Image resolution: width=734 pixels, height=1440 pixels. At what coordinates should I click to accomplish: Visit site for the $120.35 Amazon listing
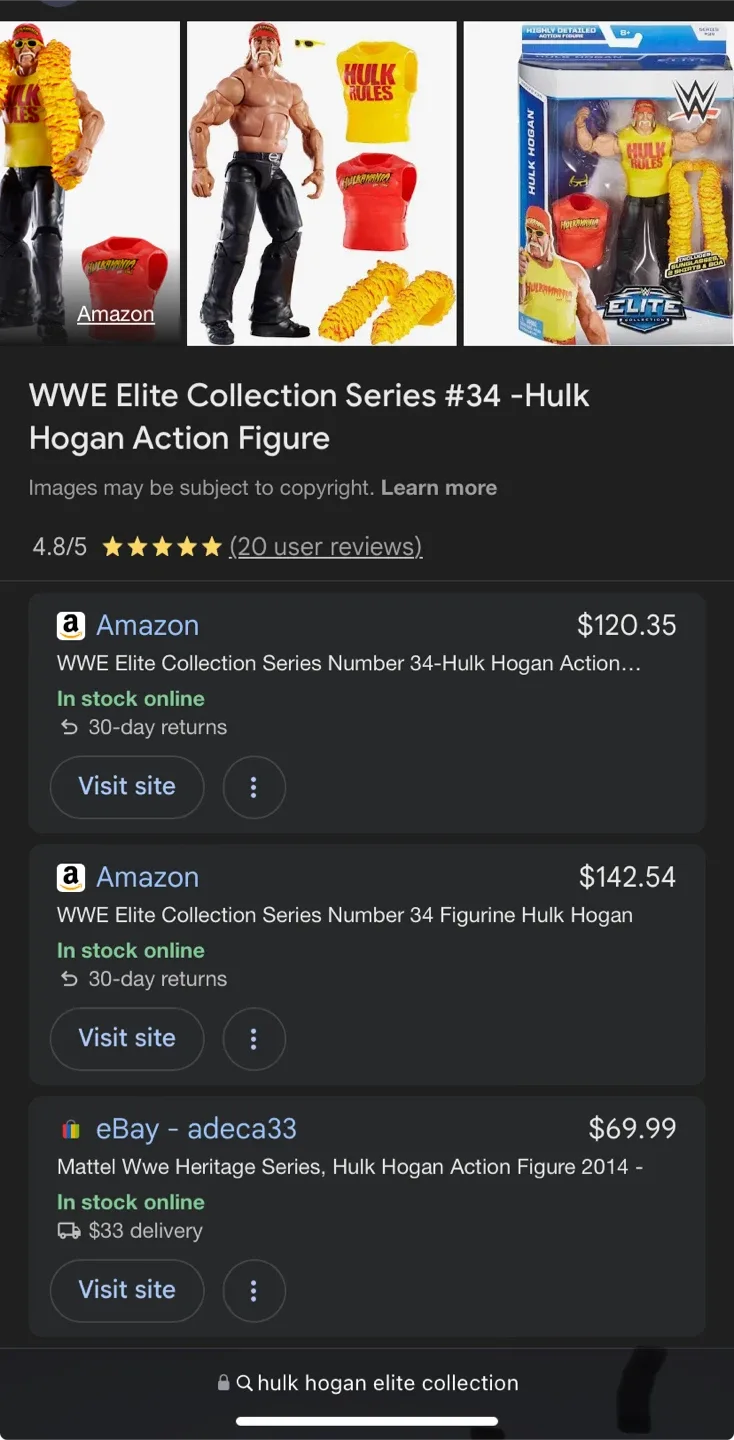point(126,787)
